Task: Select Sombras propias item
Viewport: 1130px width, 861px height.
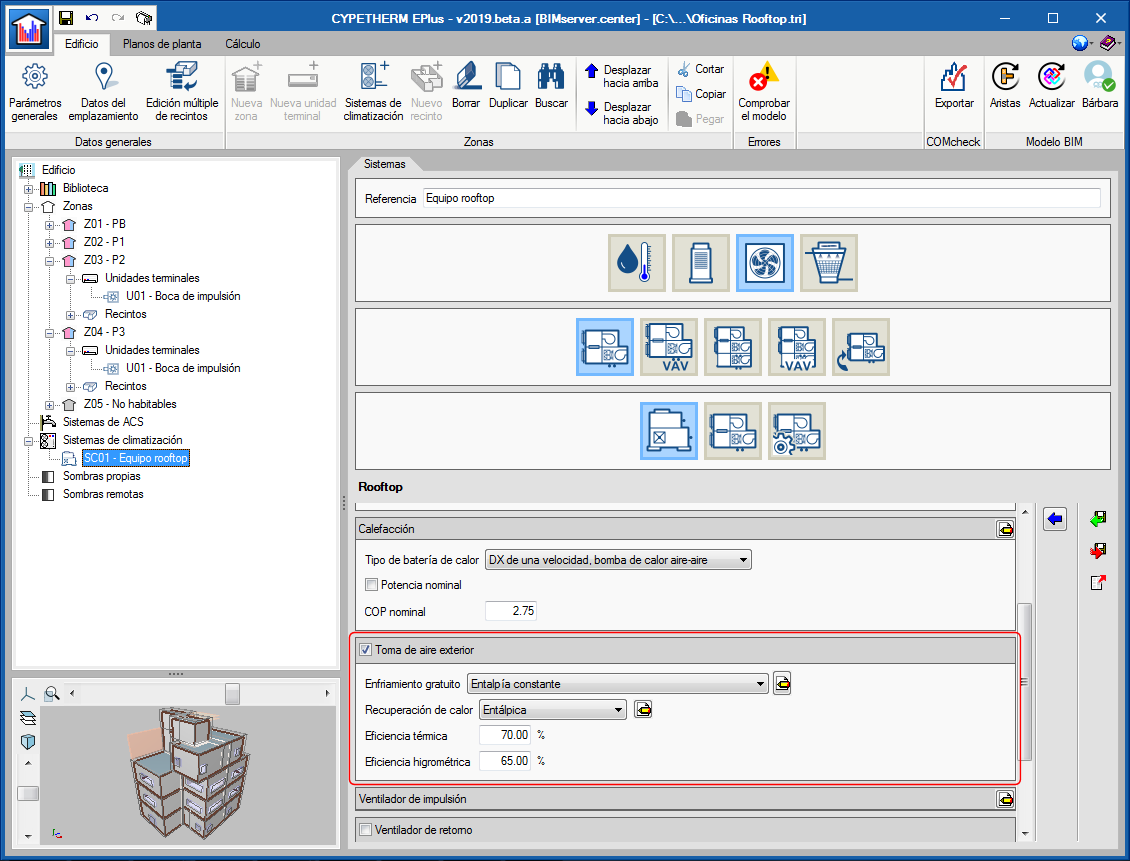Action: [x=102, y=476]
